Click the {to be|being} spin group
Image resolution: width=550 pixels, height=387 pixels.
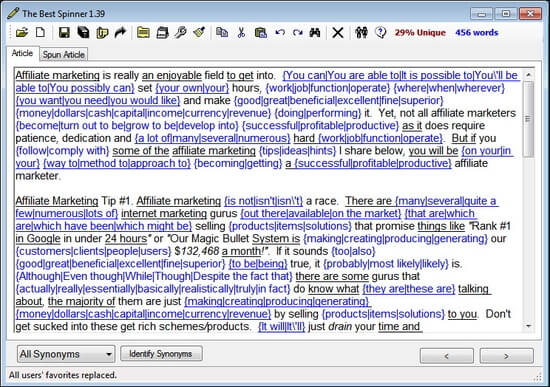tap(258, 263)
